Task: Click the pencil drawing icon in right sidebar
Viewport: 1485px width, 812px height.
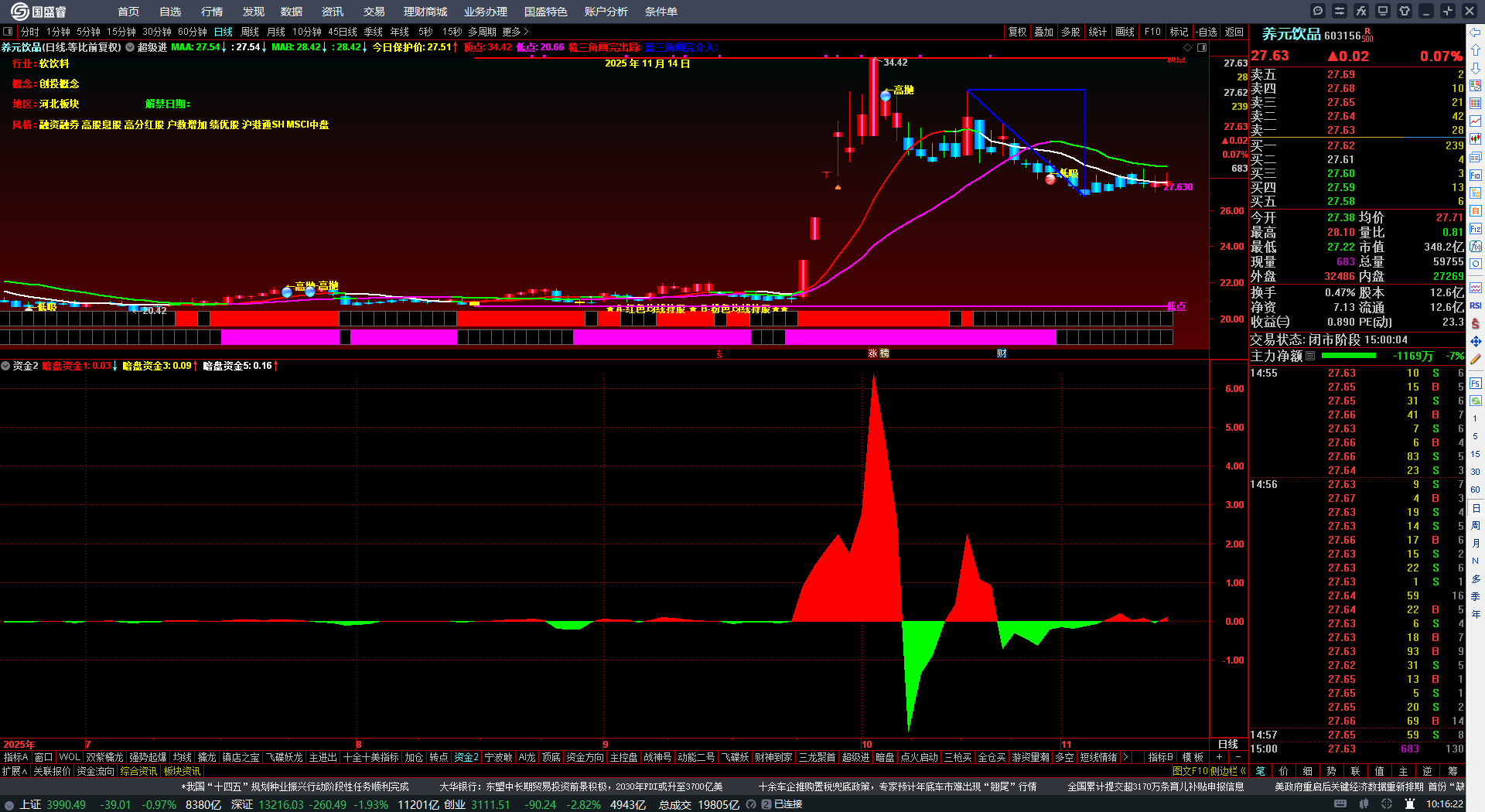Action: 1476,360
